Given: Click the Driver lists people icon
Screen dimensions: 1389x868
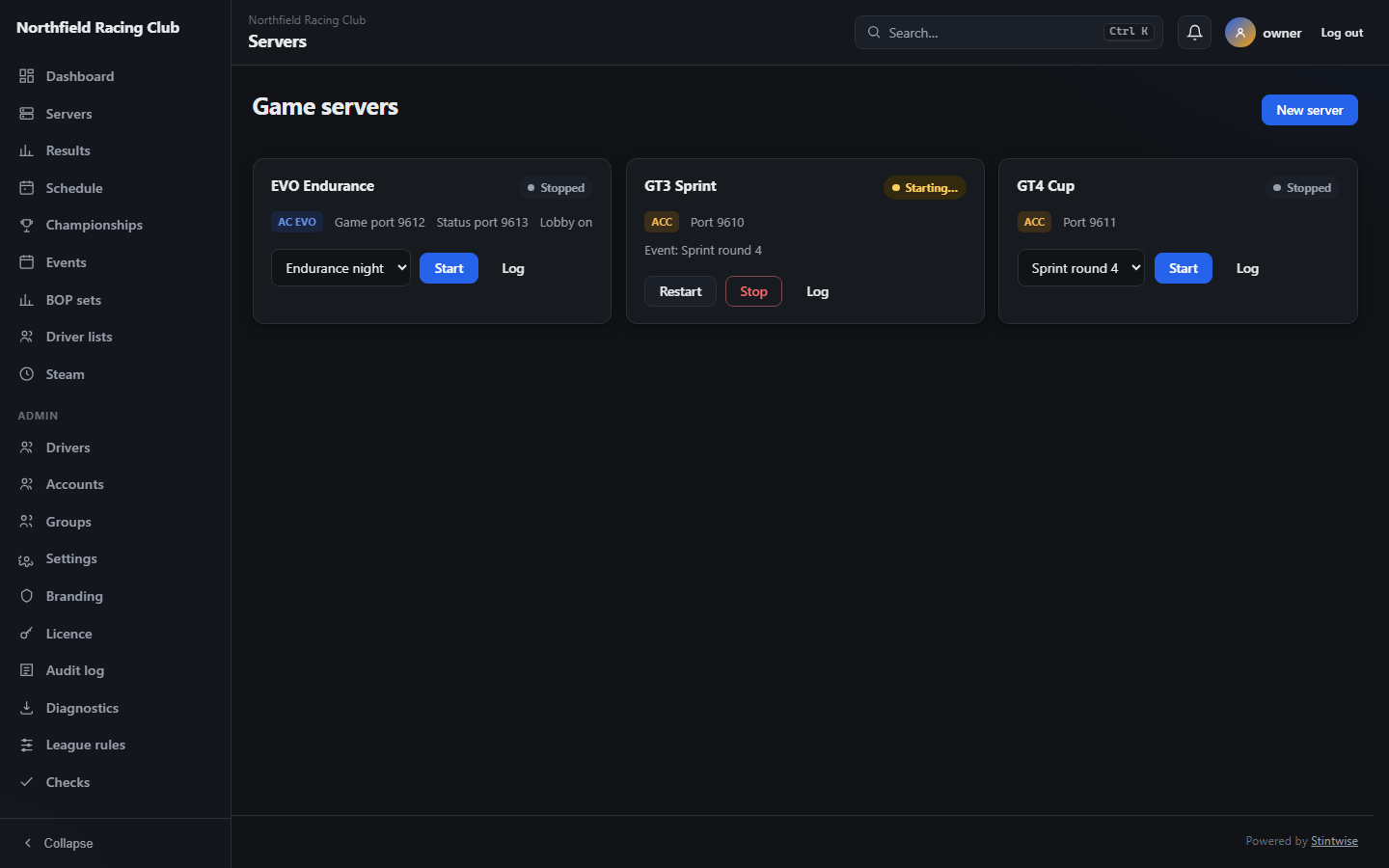Looking at the screenshot, I should (x=27, y=337).
